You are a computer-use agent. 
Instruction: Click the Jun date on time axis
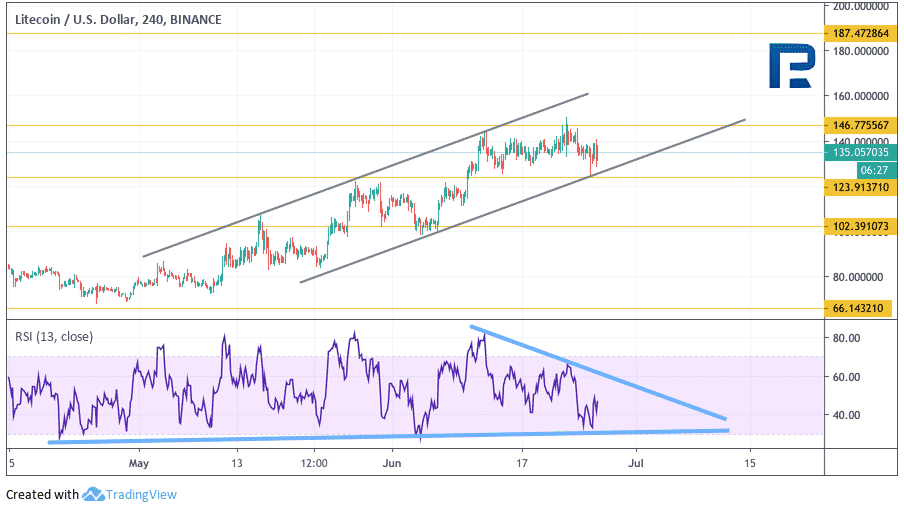tap(391, 463)
